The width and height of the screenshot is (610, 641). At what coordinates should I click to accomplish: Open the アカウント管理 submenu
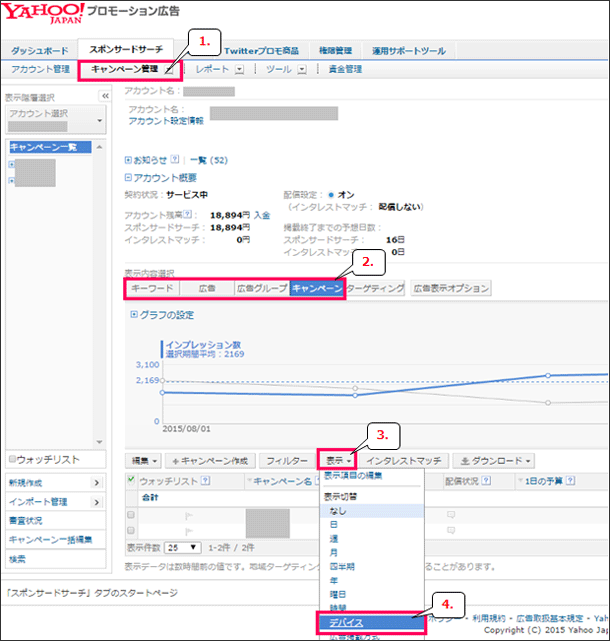coord(40,69)
